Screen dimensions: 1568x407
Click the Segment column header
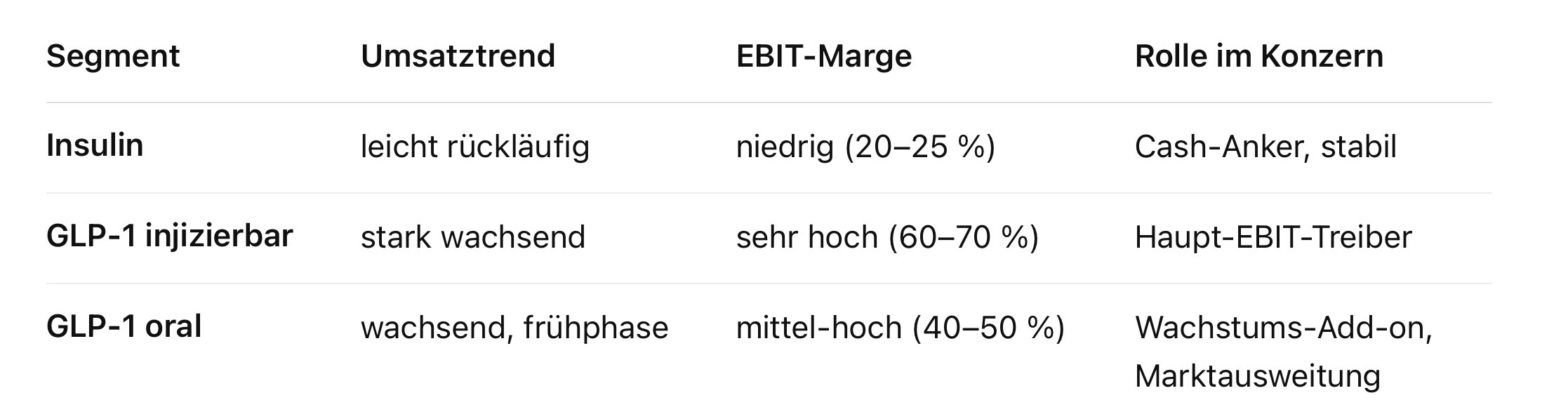(113, 56)
